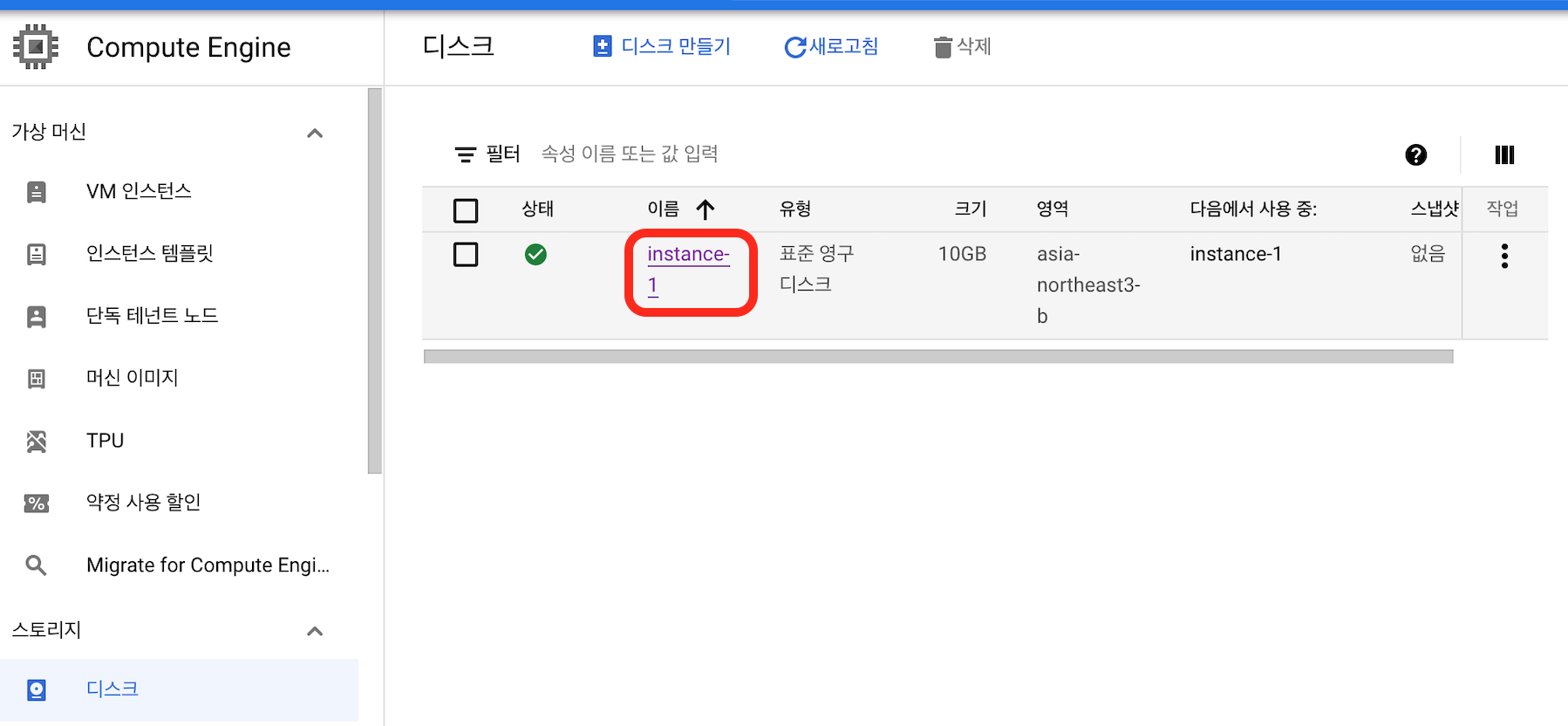Click the 스냅샷 column header
The height and width of the screenshot is (726, 1568).
pyautogui.click(x=1435, y=209)
